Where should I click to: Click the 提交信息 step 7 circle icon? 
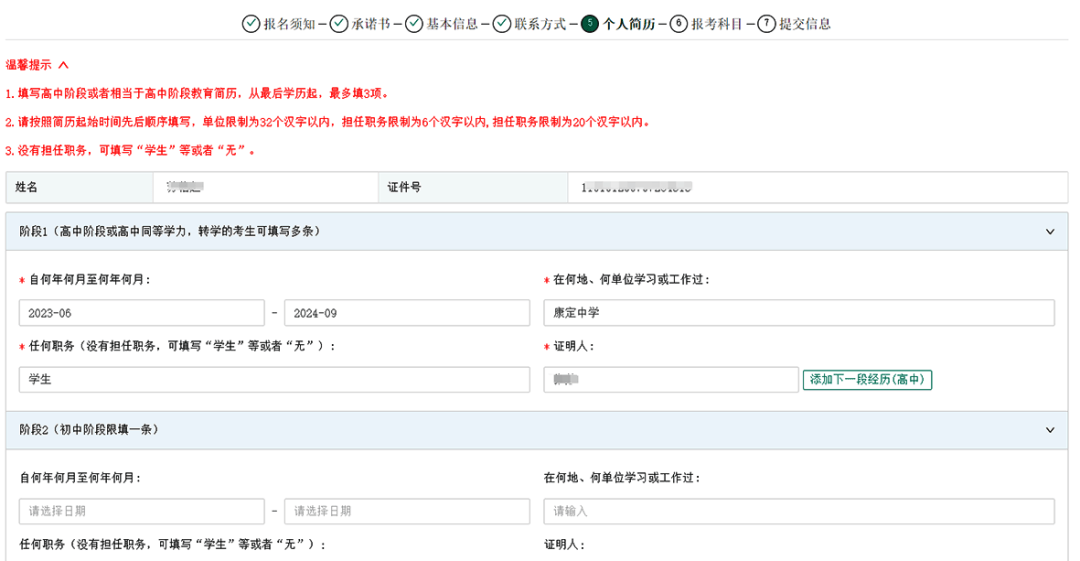[766, 24]
